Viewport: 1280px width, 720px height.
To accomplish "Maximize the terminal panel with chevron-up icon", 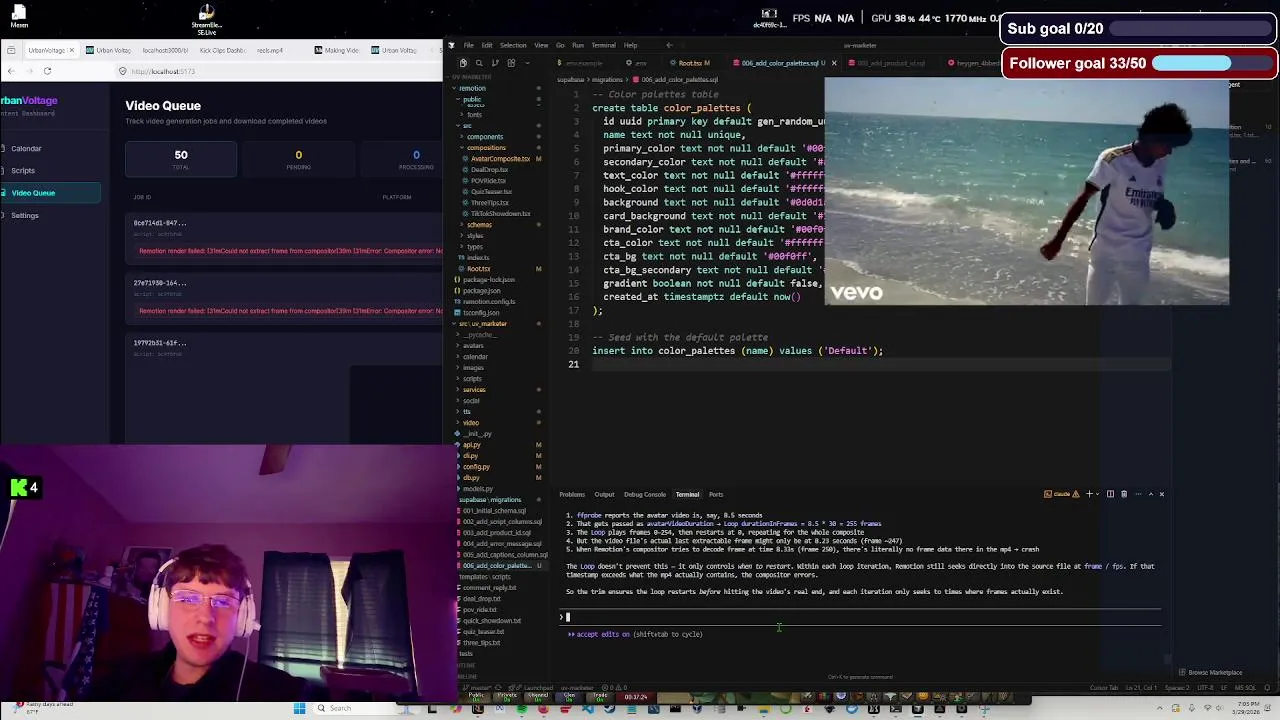I will click(x=1150, y=494).
